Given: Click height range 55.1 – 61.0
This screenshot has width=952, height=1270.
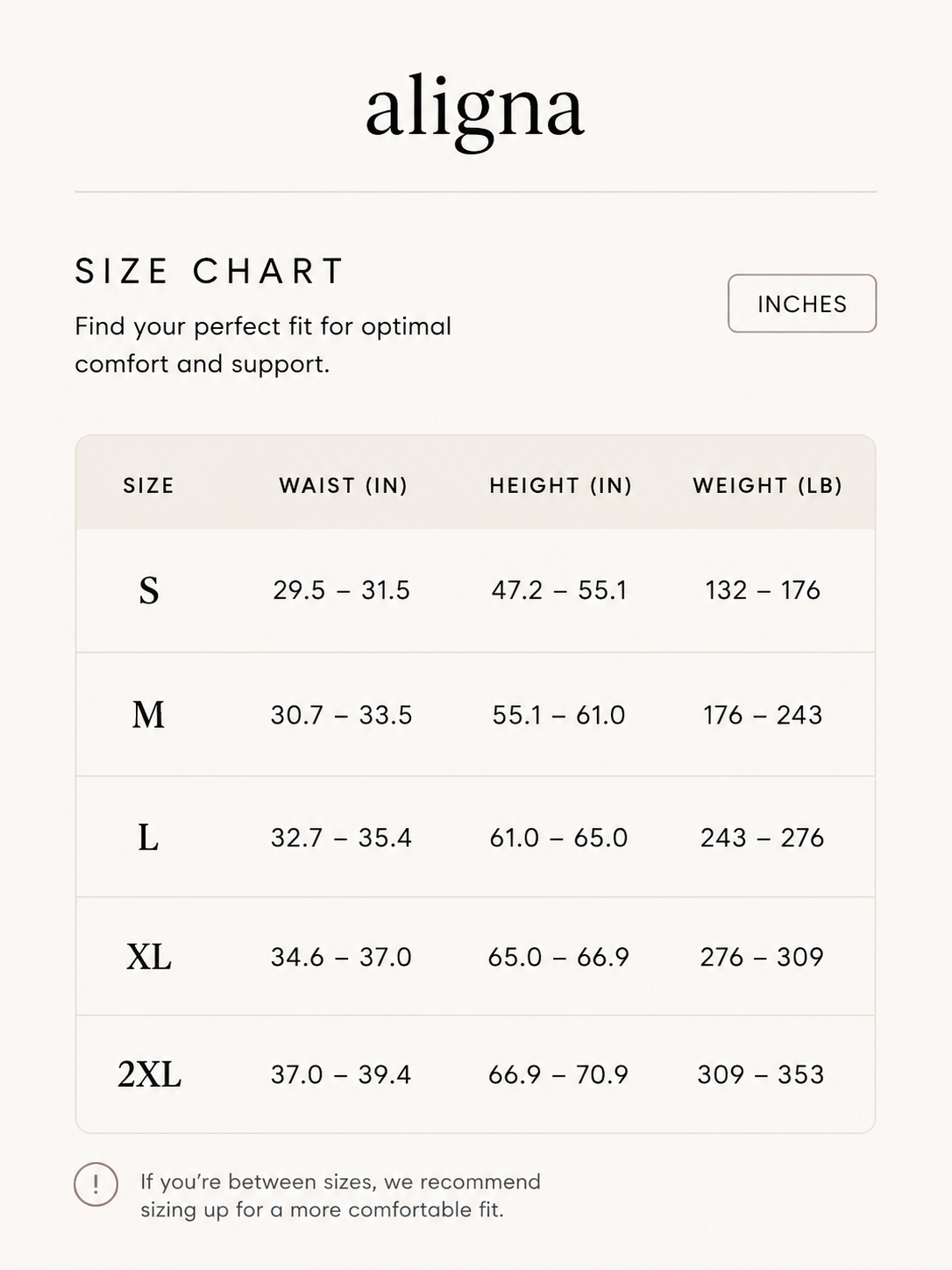Looking at the screenshot, I should [x=559, y=715].
